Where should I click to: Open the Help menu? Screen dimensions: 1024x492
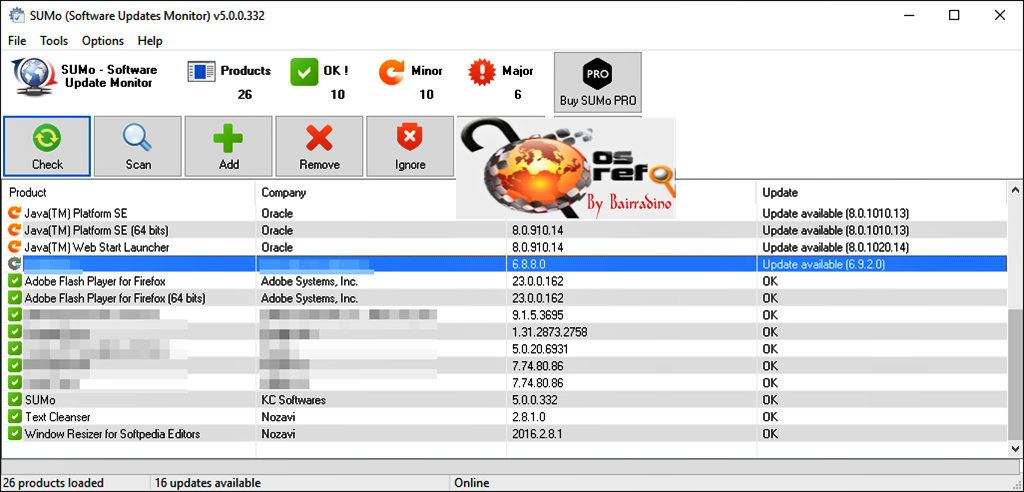click(150, 41)
